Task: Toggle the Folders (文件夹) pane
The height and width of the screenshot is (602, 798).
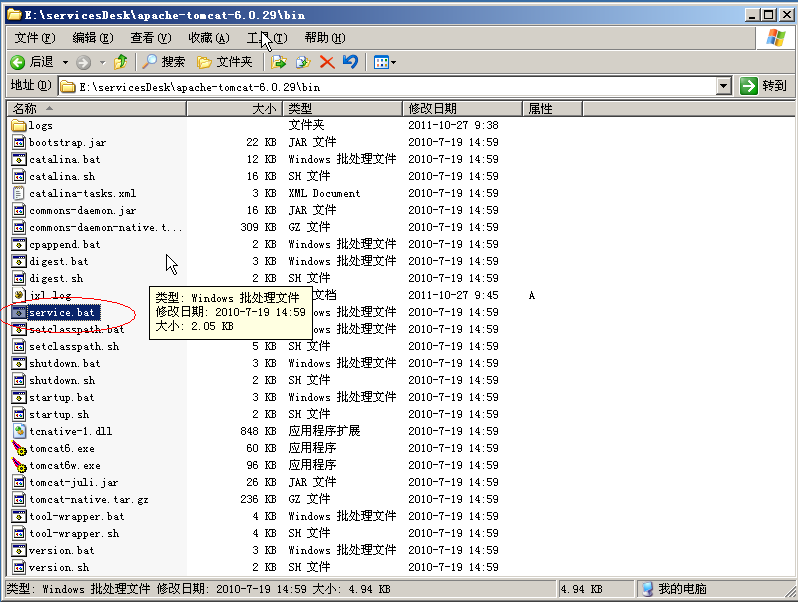Action: click(225, 62)
